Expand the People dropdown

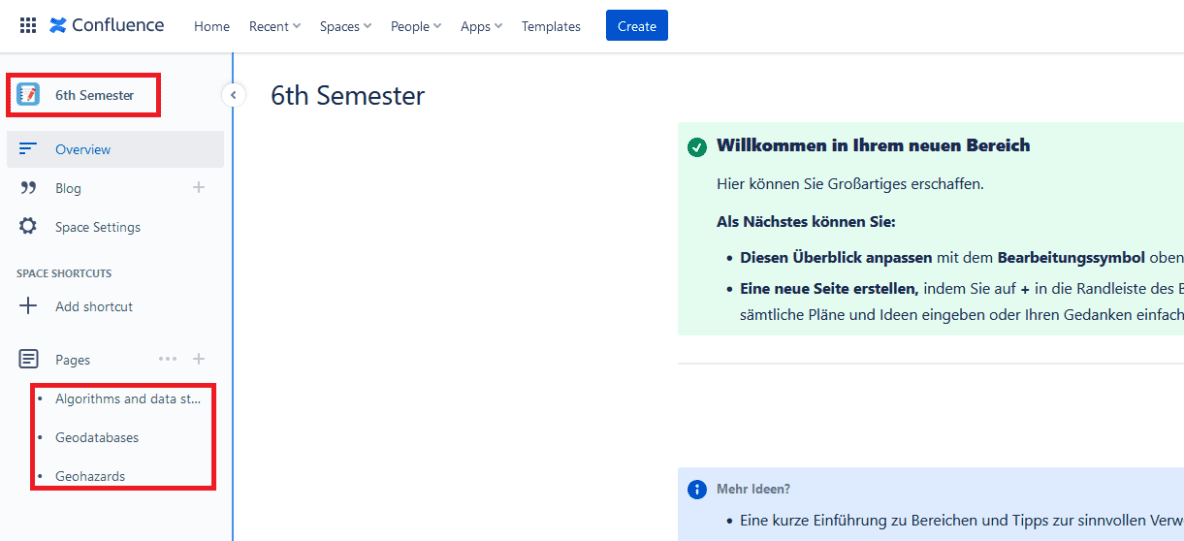click(415, 27)
